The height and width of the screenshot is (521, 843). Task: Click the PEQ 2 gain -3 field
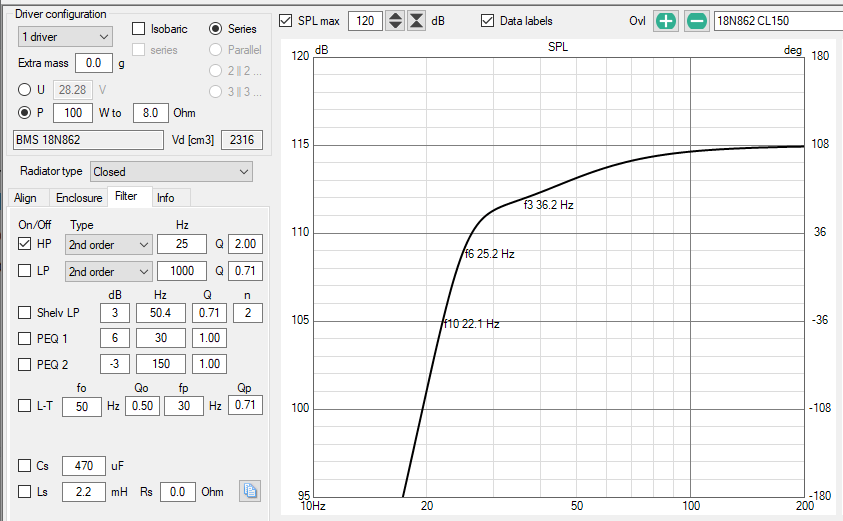(x=115, y=364)
